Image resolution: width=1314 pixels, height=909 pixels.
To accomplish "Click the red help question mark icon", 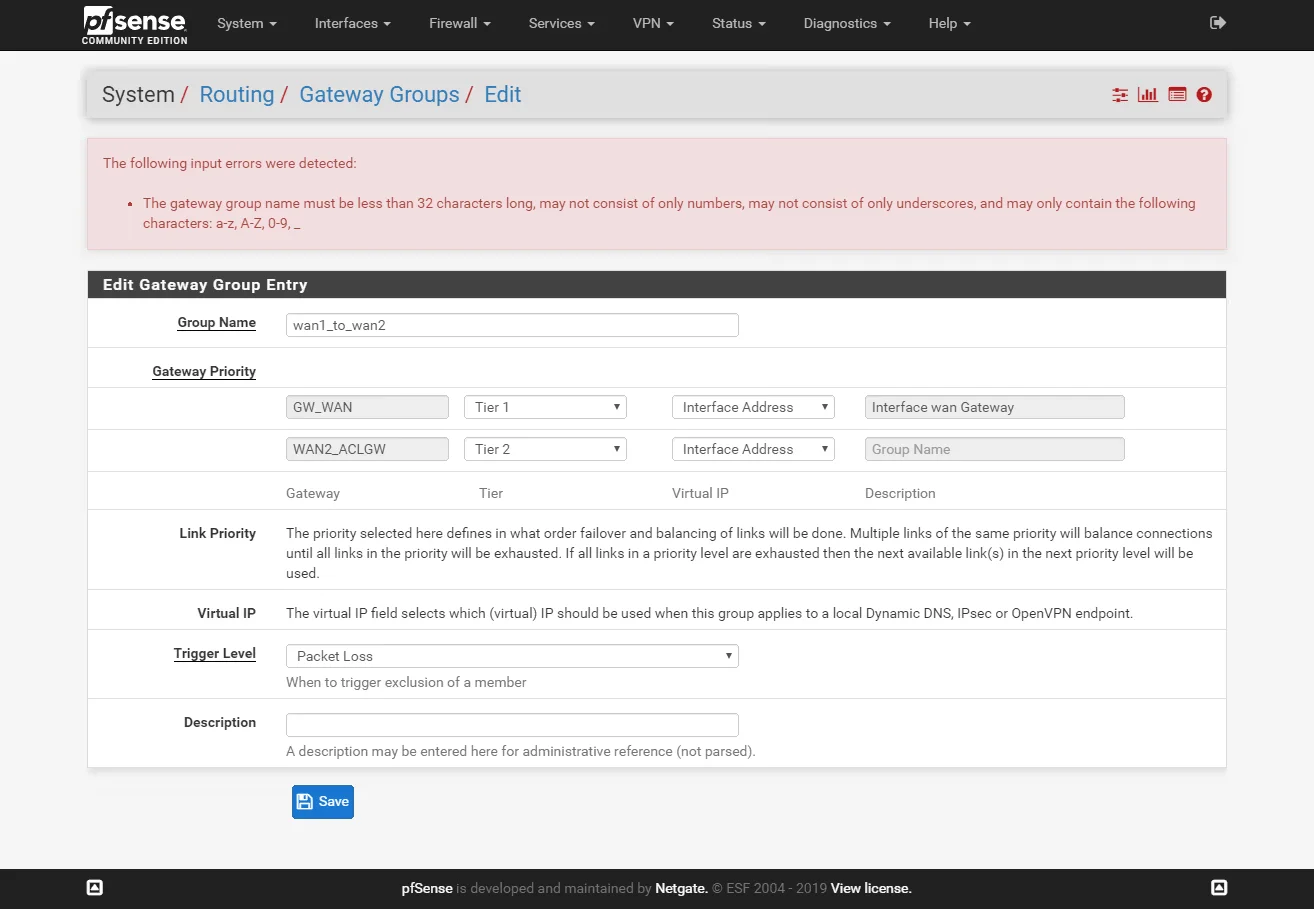I will (1204, 95).
